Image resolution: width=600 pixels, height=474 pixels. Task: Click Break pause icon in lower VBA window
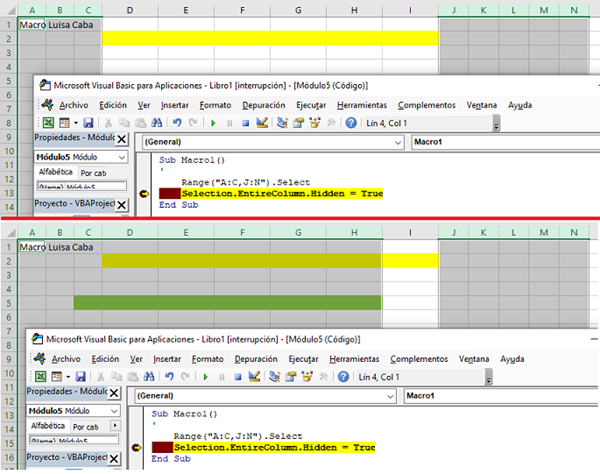click(x=222, y=376)
